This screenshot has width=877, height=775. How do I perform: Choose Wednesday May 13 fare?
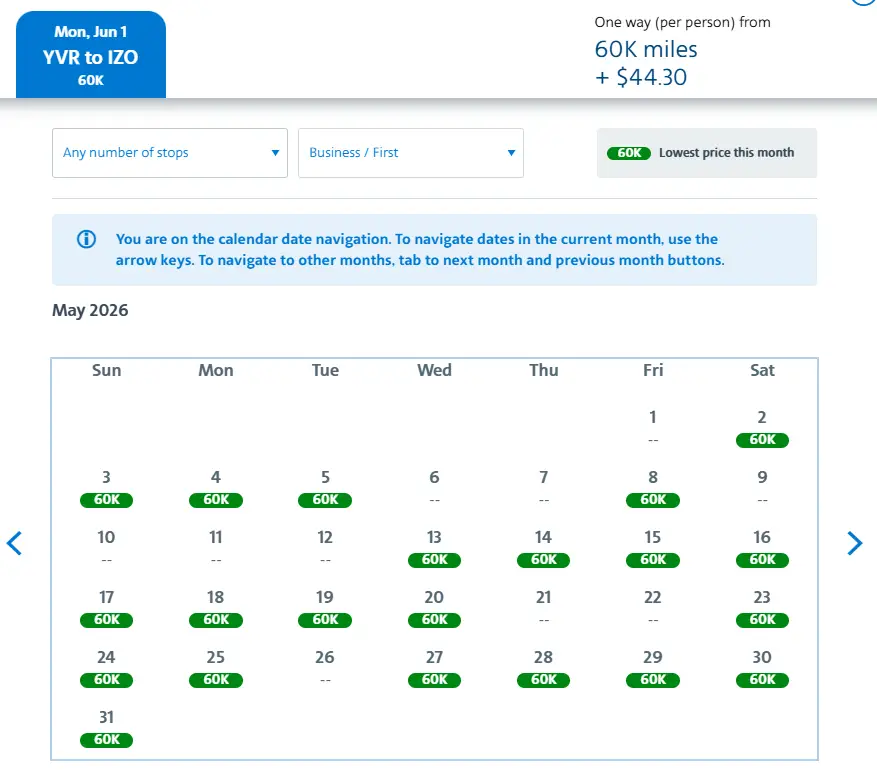434,548
